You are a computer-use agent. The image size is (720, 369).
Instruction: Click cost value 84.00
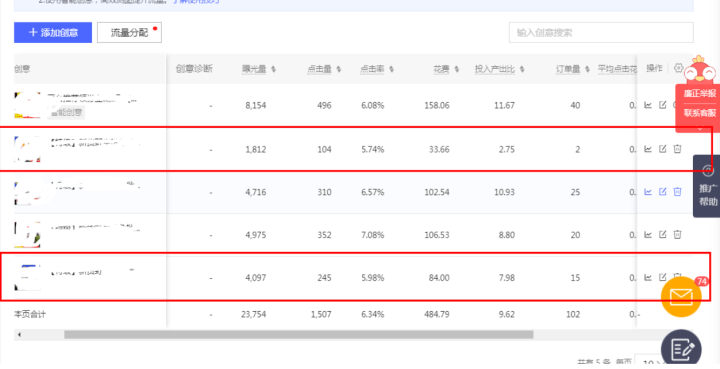click(439, 278)
